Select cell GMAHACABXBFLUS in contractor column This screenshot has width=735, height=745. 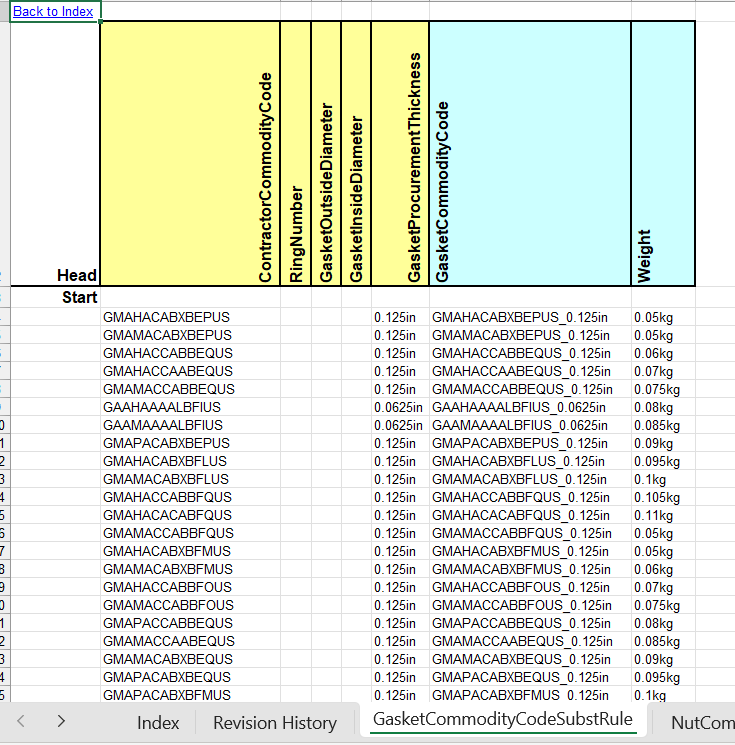tap(190, 461)
